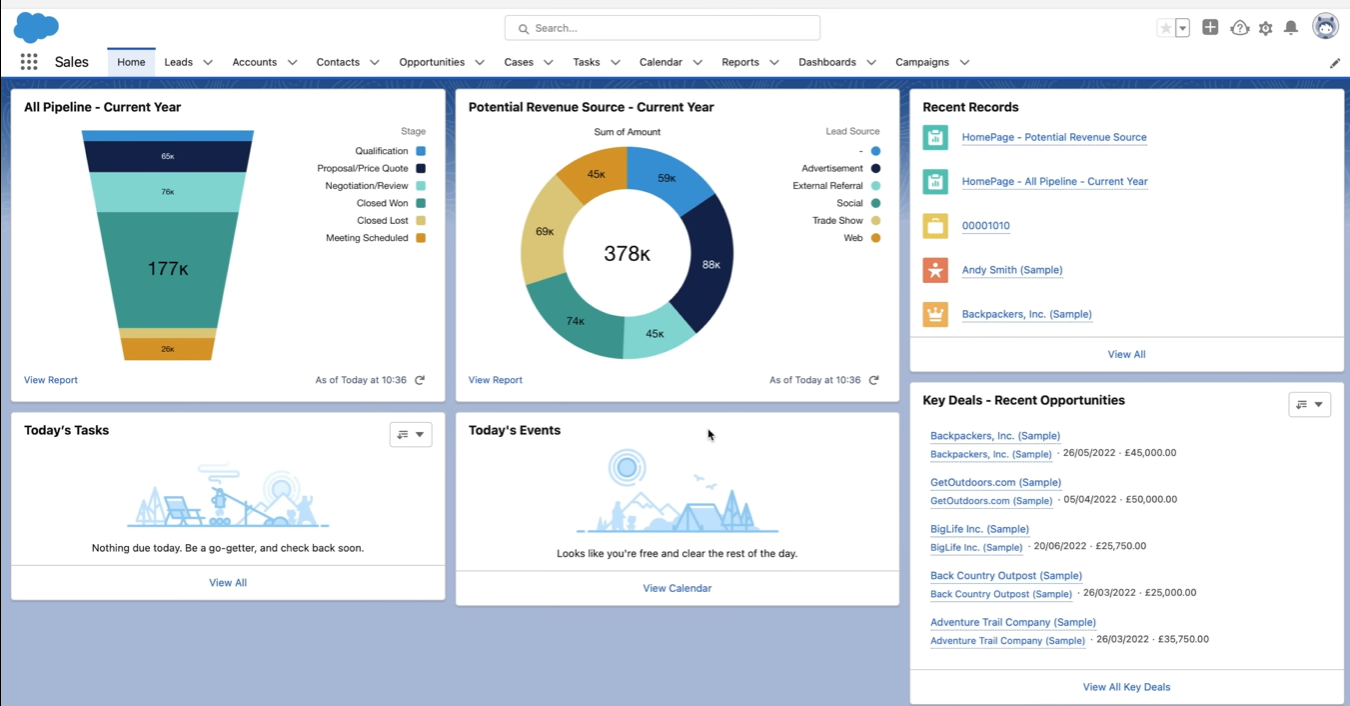
Task: Switch to the Opportunities tab
Action: point(432,62)
